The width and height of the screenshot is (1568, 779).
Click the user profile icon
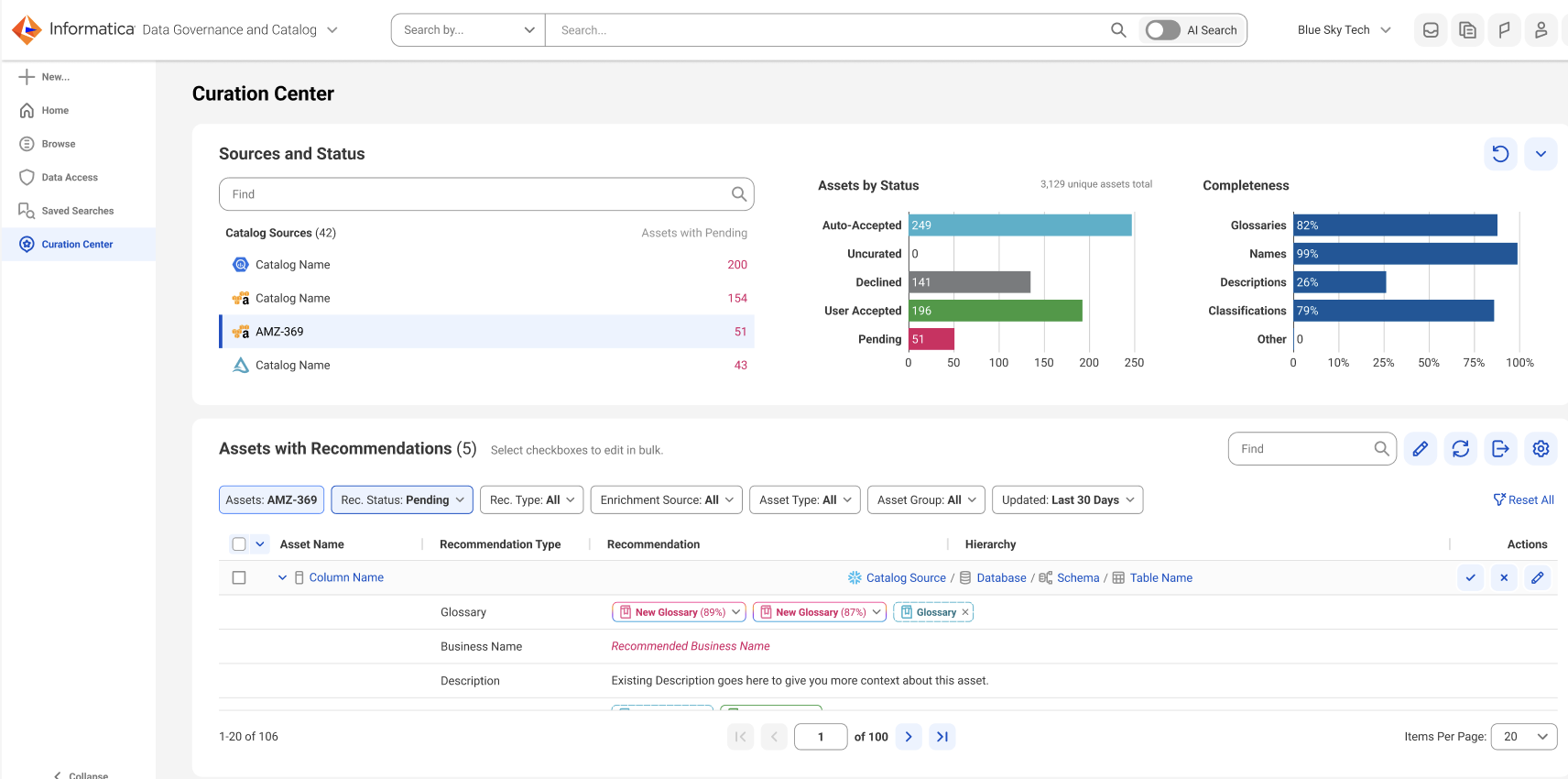[x=1541, y=30]
